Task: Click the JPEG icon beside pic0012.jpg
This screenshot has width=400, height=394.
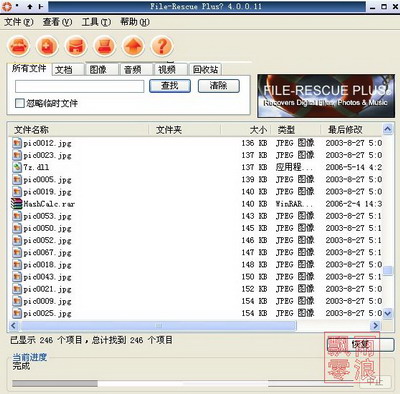Action: click(17, 143)
